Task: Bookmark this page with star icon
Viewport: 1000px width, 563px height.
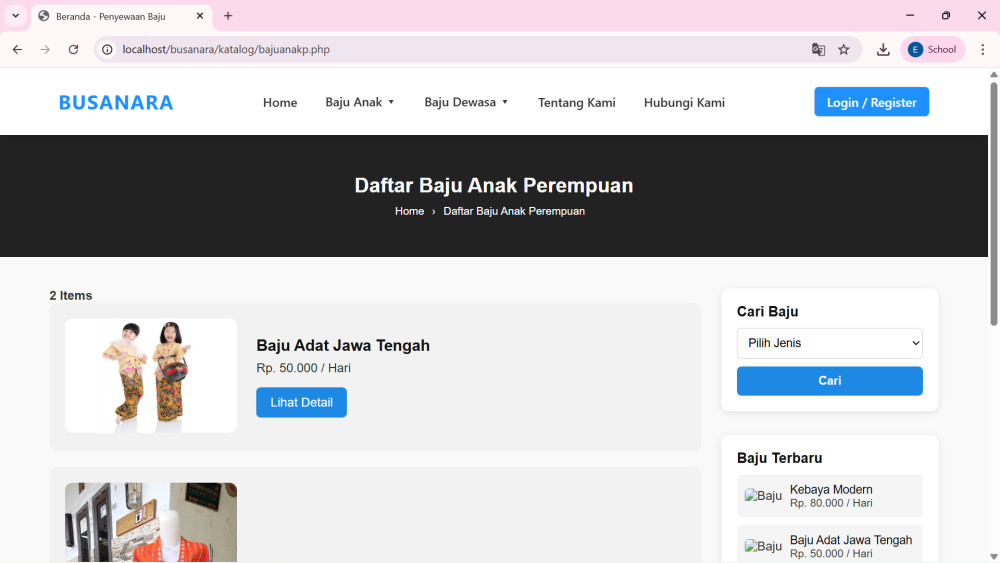Action: click(844, 49)
